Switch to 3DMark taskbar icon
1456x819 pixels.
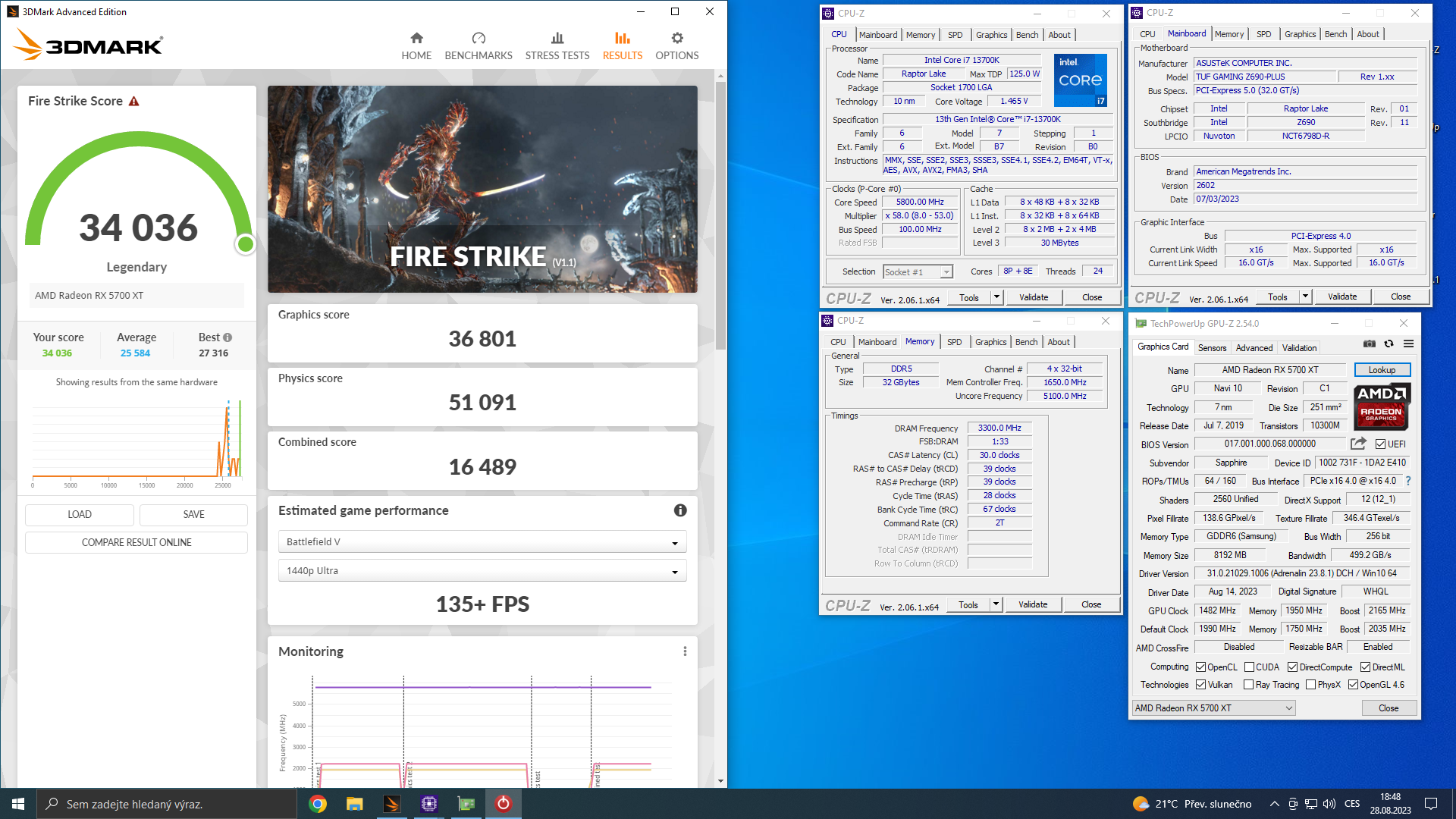(391, 804)
